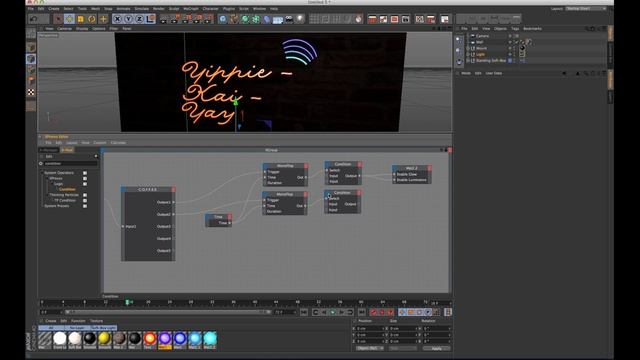Image resolution: width=640 pixels, height=360 pixels.
Task: Expand System Operators tree item
Action: point(42,173)
